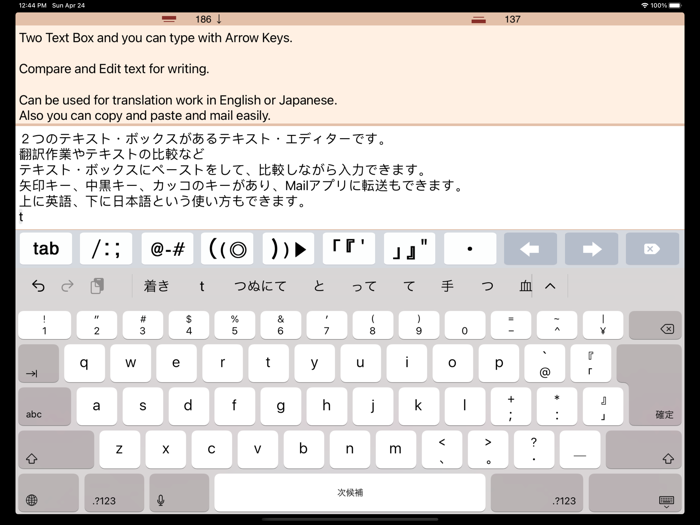Tap the right arrow cursor key

pos(591,249)
